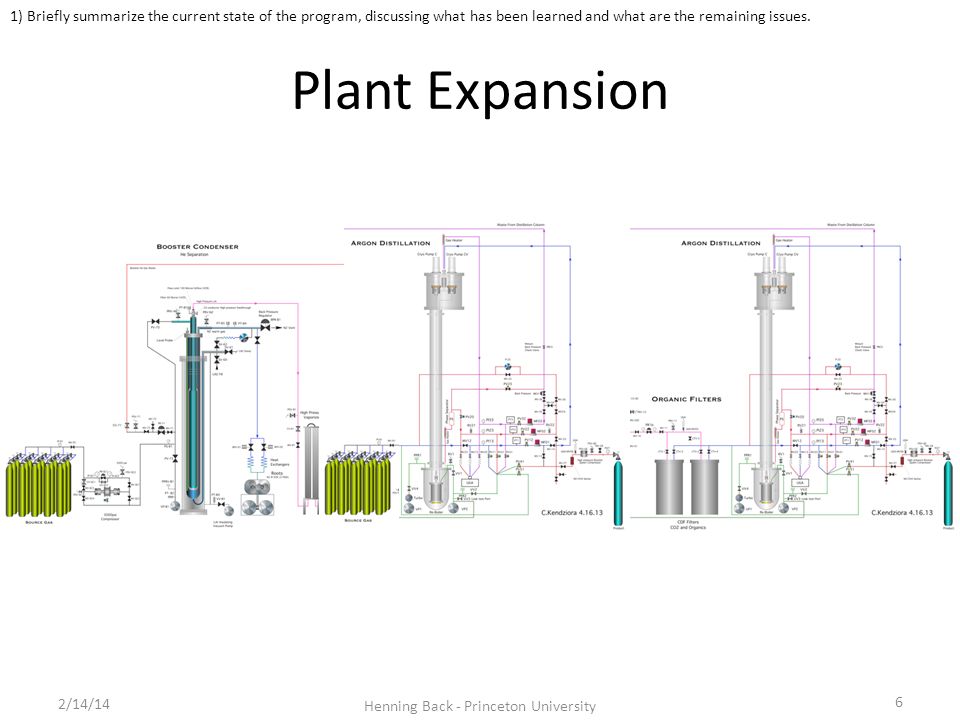The image size is (960, 720).
Task: Select the "Organic Filters" heading
Action: point(686,399)
